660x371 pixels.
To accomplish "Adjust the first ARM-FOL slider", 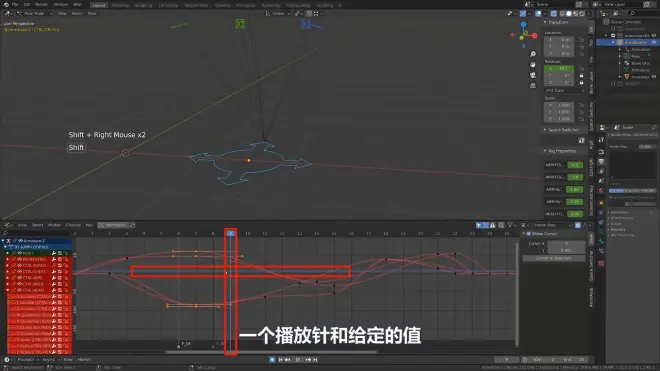I will (575, 165).
